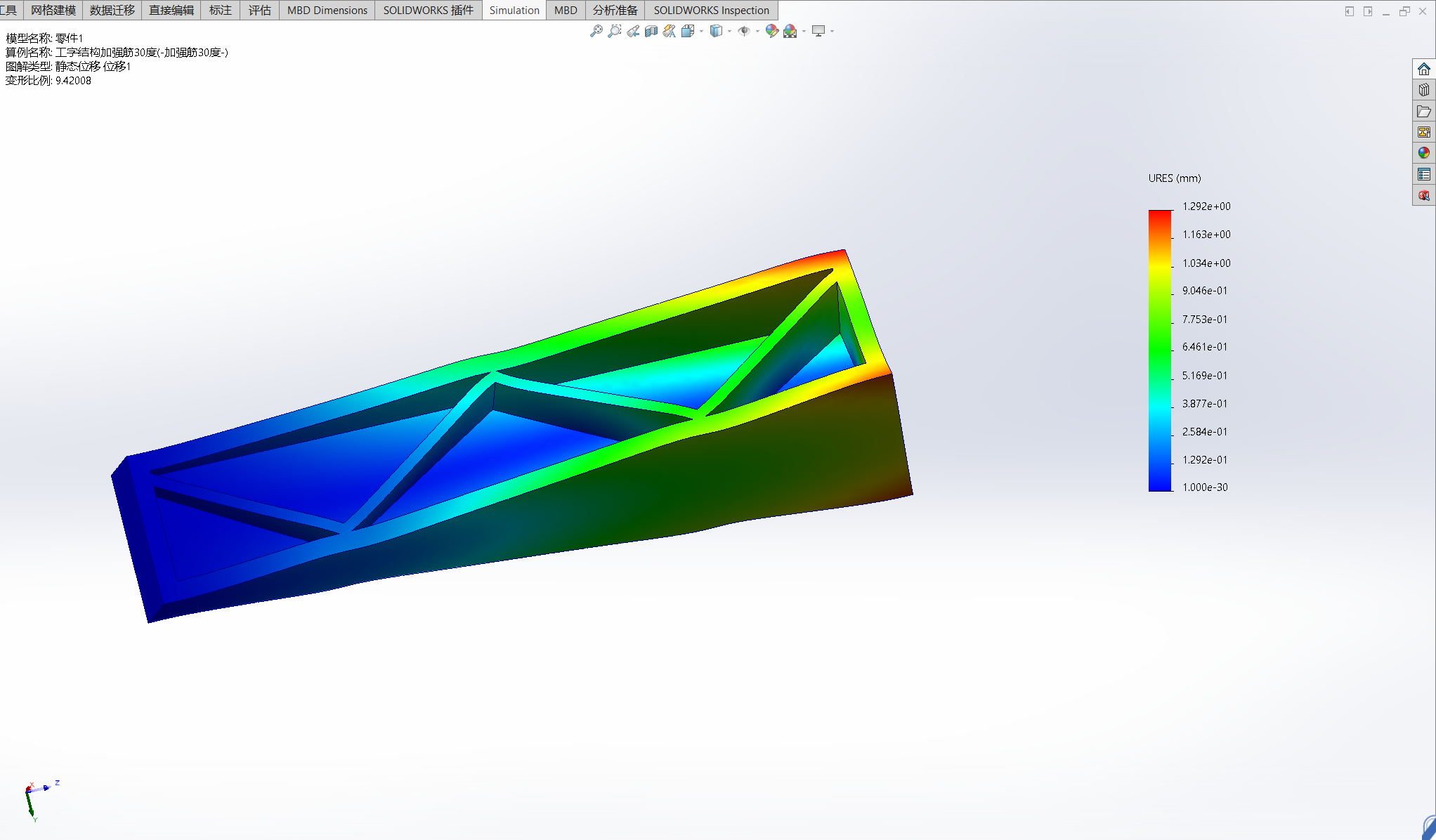
Task: Open the File Explorer task pane tab
Action: click(x=1424, y=111)
